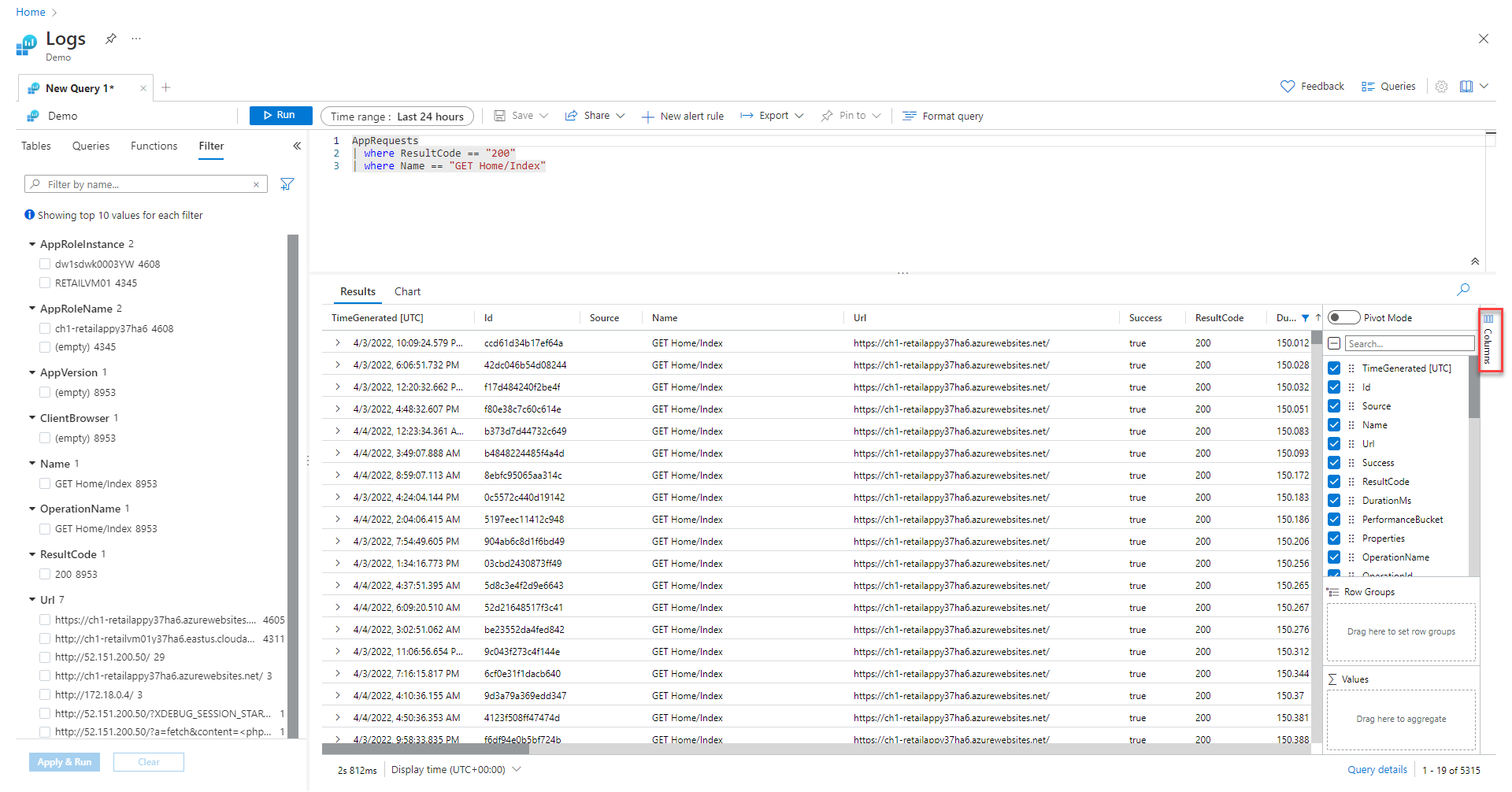This screenshot has width=1512, height=792.
Task: Add a new query tab with plus
Action: coord(166,87)
